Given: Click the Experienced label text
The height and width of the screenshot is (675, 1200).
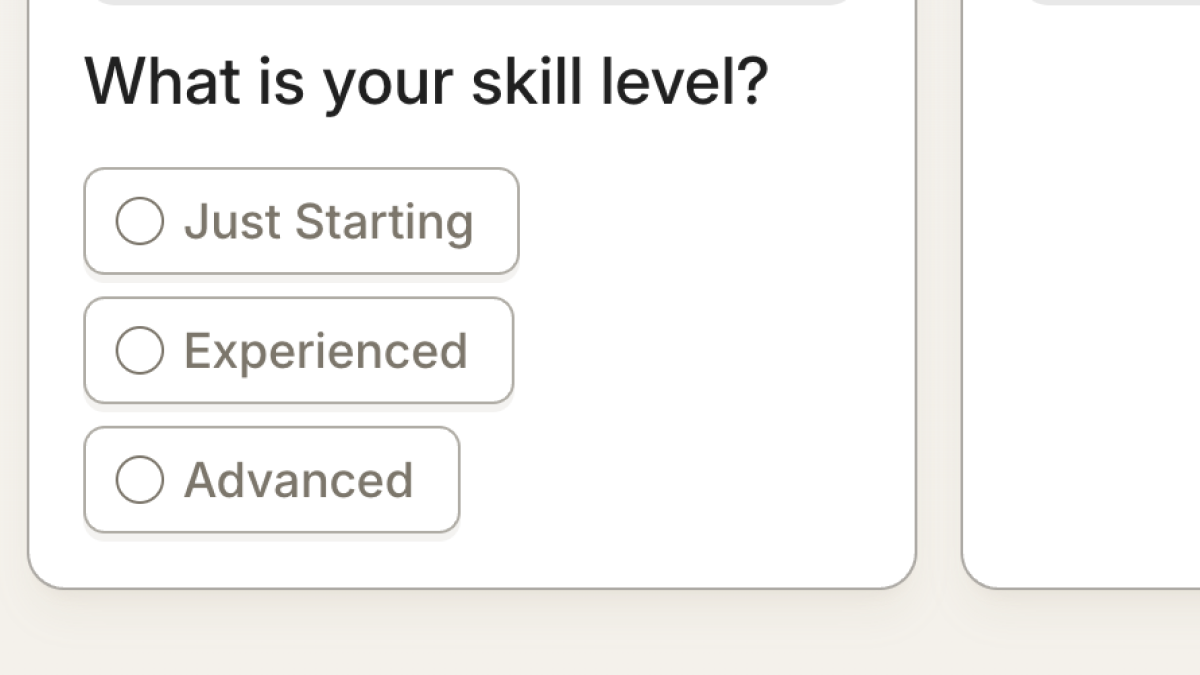Looking at the screenshot, I should 325,351.
